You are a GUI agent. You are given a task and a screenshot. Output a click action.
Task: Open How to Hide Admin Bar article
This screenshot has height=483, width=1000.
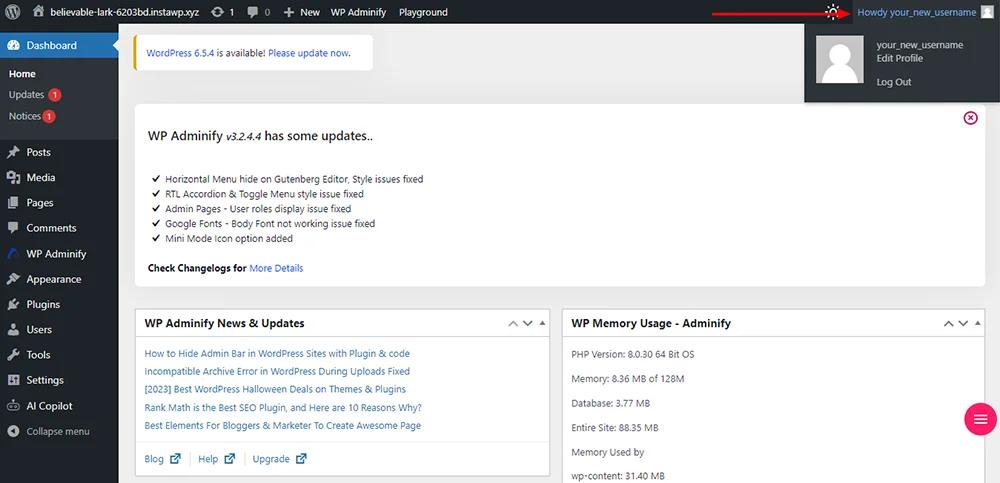pyautogui.click(x=277, y=353)
